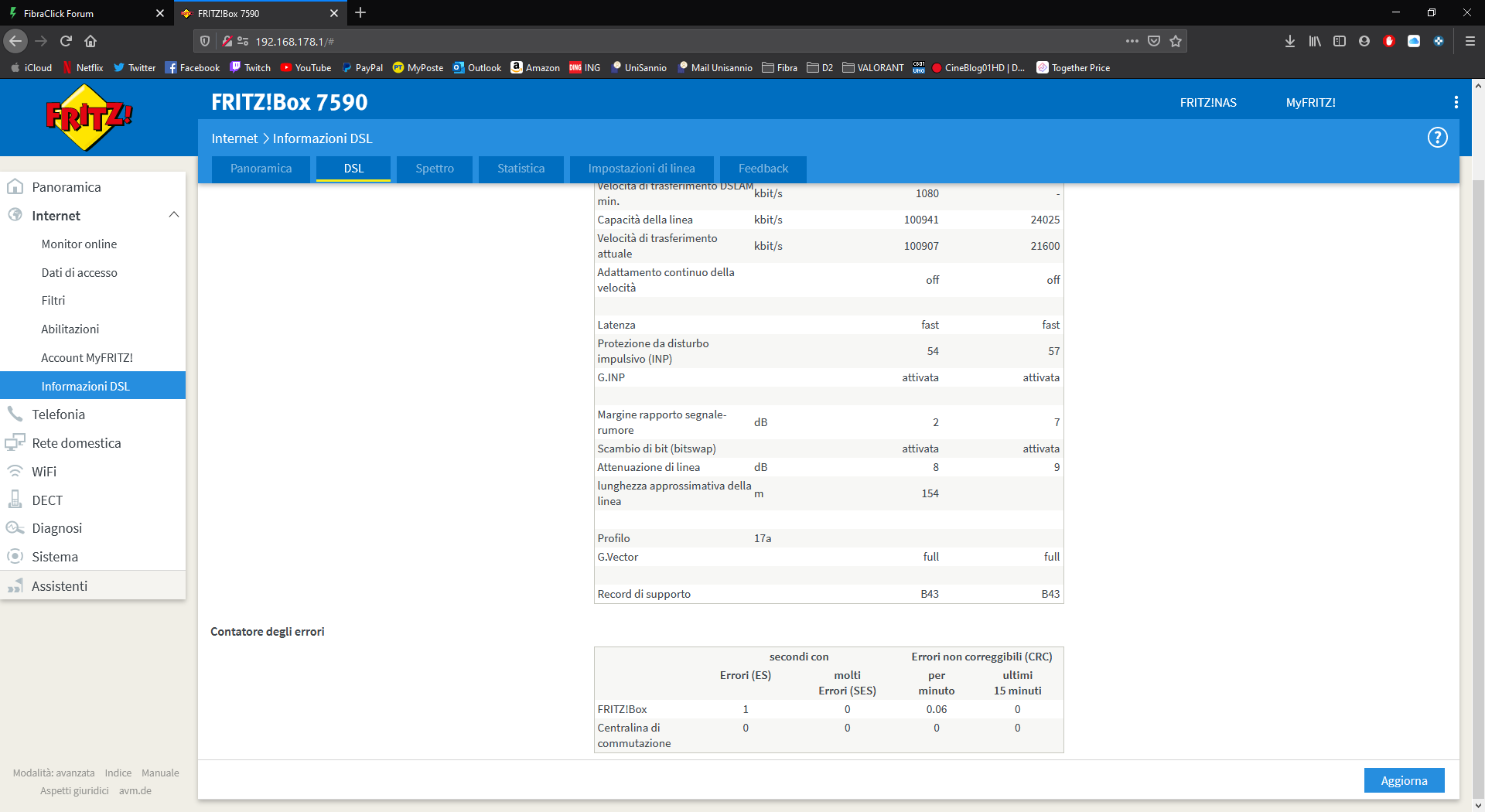This screenshot has width=1485, height=812.
Task: Open the YouTube bookmark
Action: click(x=306, y=68)
